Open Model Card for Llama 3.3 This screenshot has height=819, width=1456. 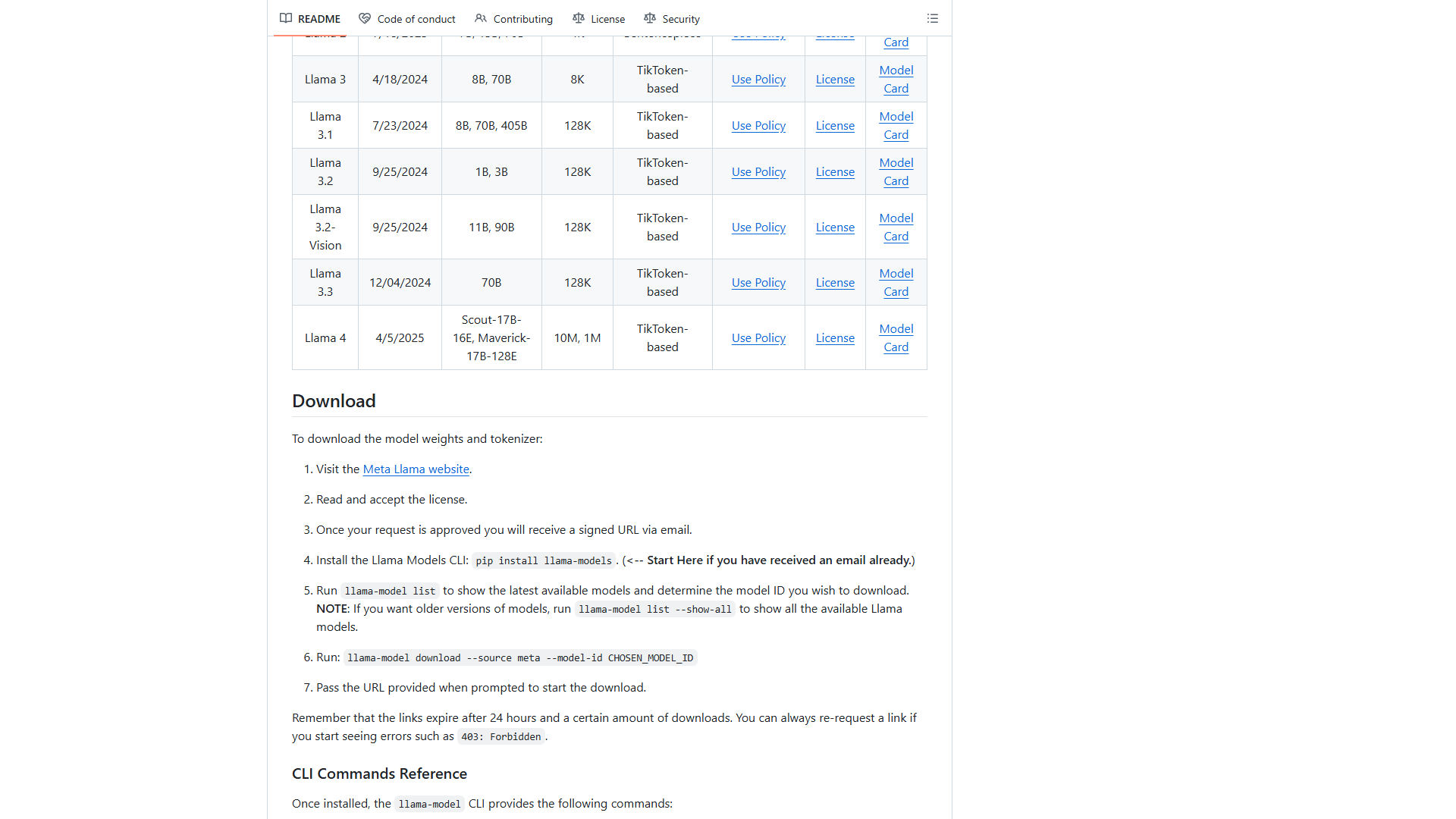[896, 282]
